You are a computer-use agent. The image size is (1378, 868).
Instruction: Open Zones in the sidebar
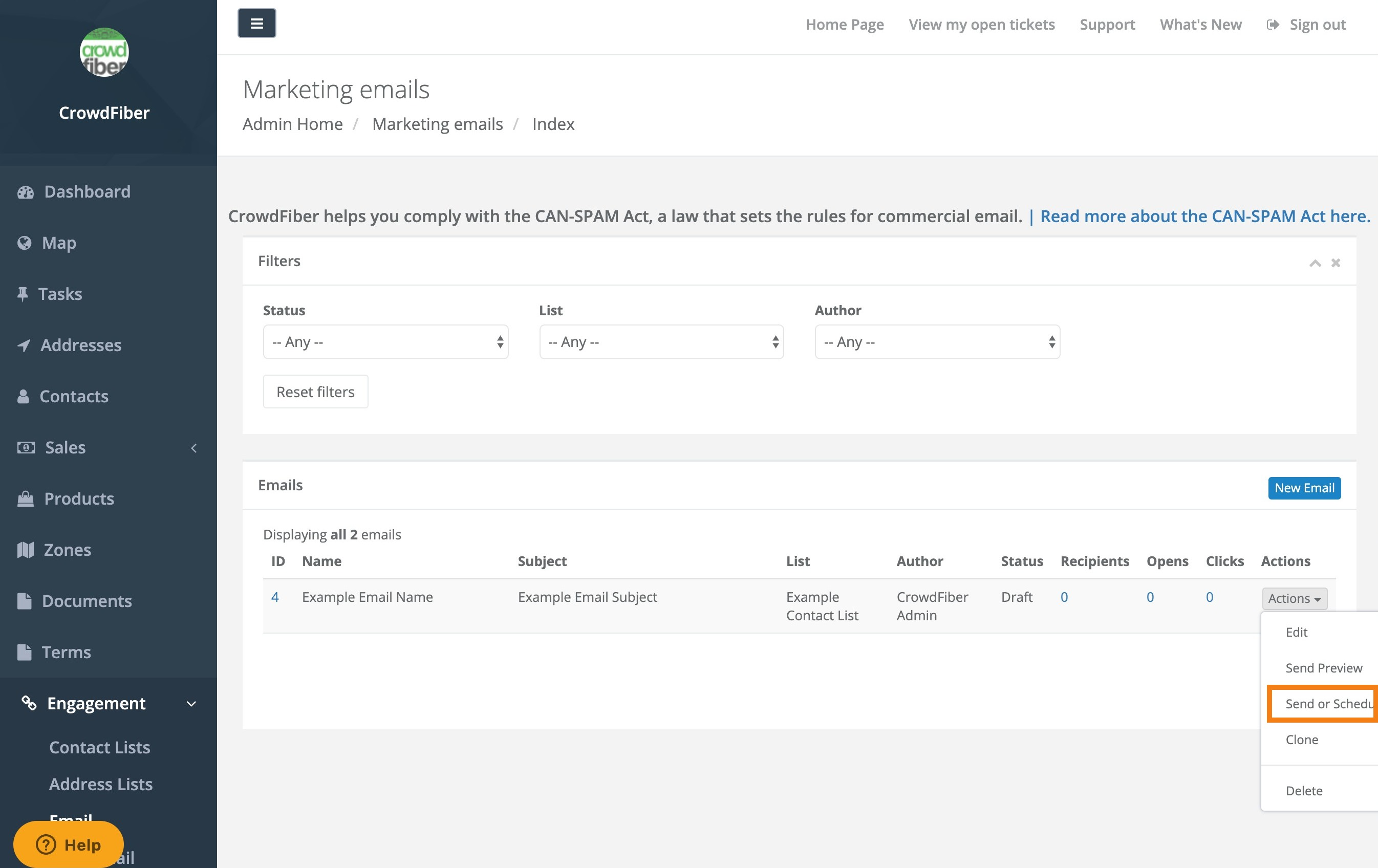coord(25,549)
